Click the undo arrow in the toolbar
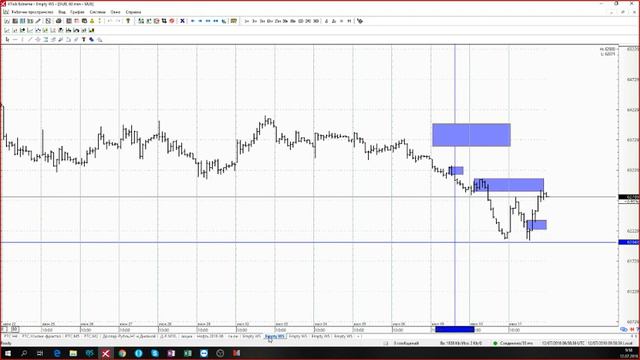 point(110,21)
